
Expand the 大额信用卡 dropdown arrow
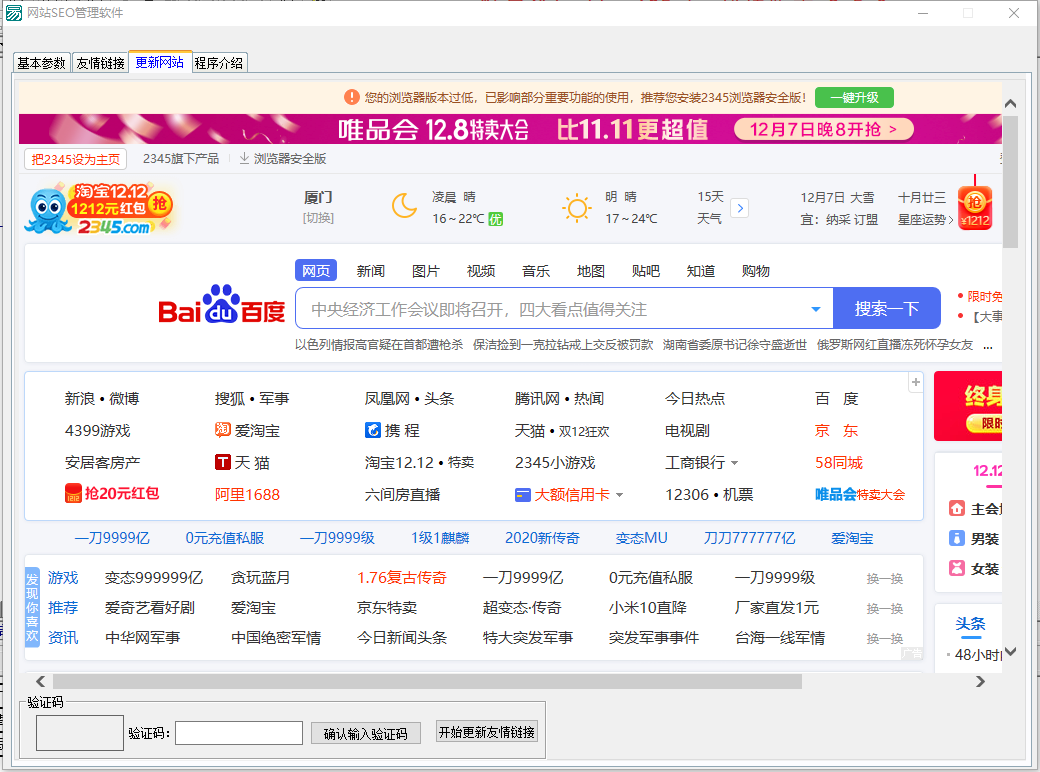(619, 495)
